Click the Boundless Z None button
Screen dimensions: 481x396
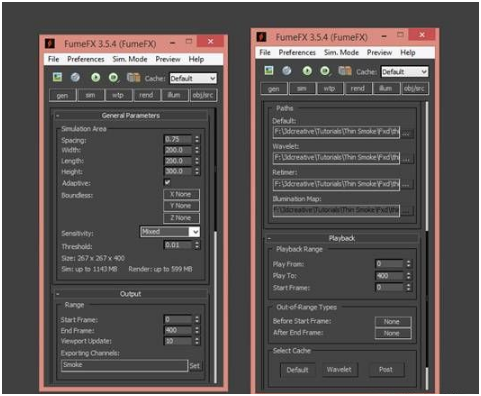[181, 218]
